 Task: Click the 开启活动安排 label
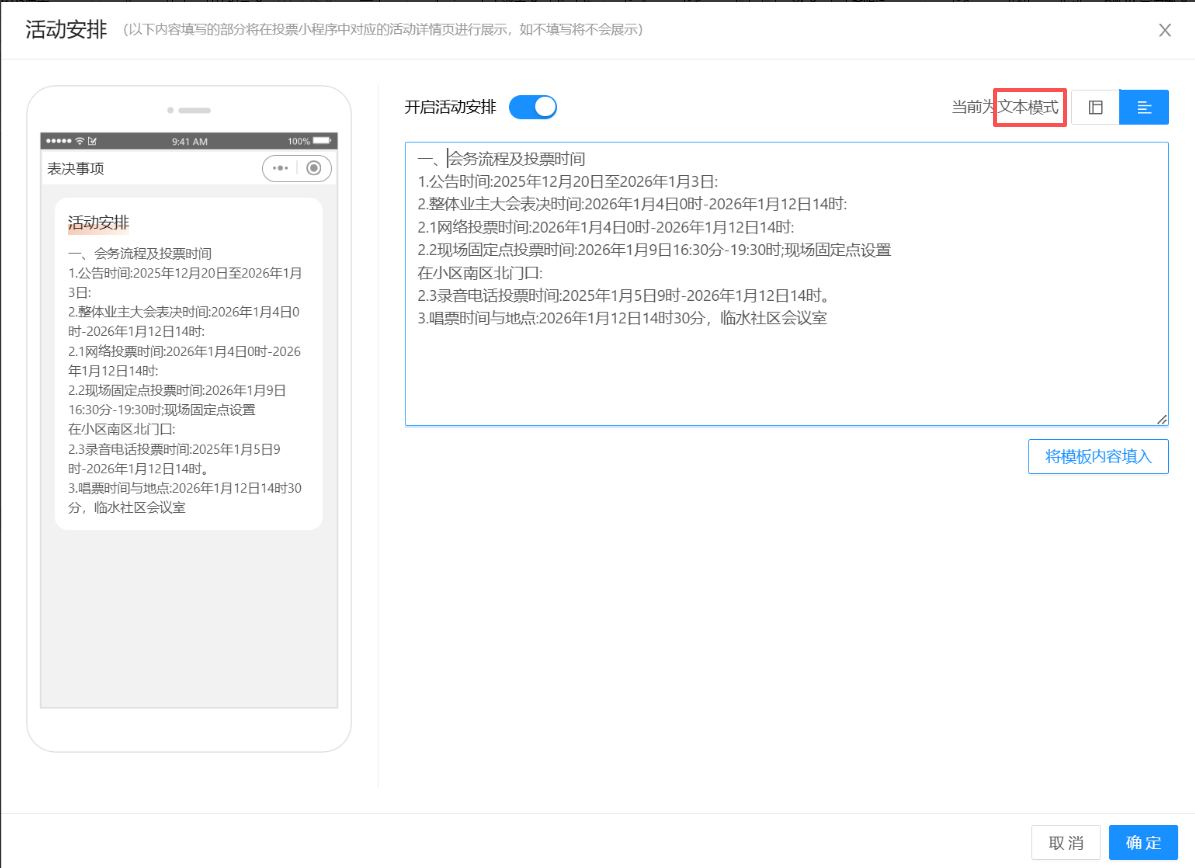(450, 107)
